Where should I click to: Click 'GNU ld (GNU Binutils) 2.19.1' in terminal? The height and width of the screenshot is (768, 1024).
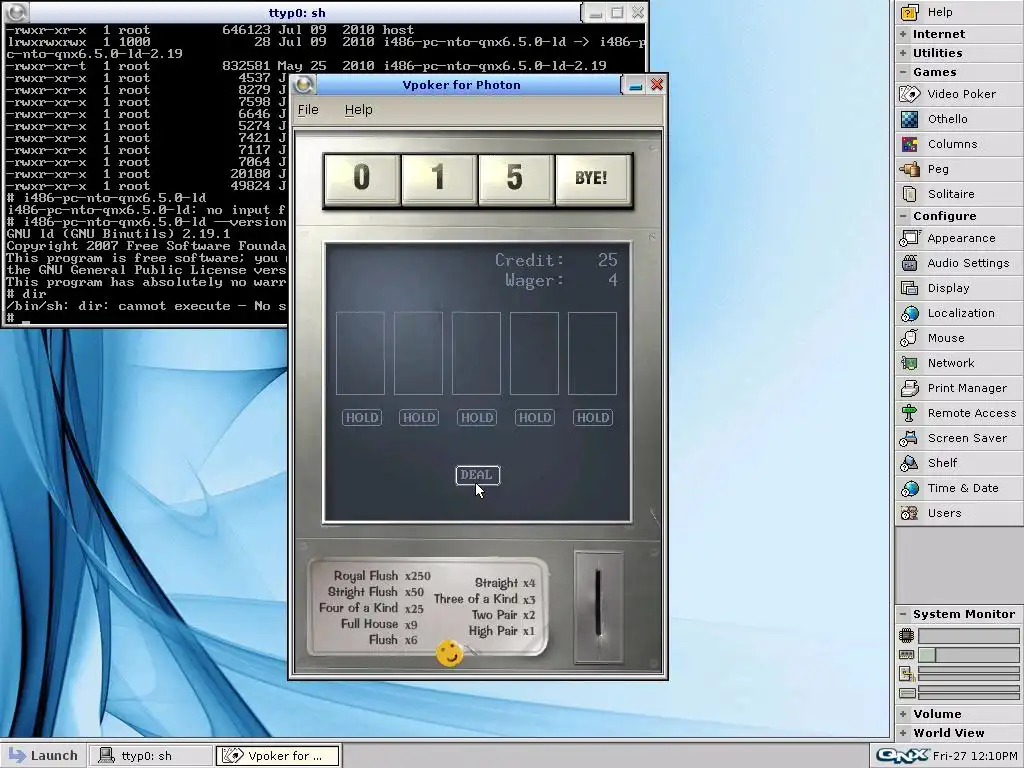pyautogui.click(x=118, y=234)
